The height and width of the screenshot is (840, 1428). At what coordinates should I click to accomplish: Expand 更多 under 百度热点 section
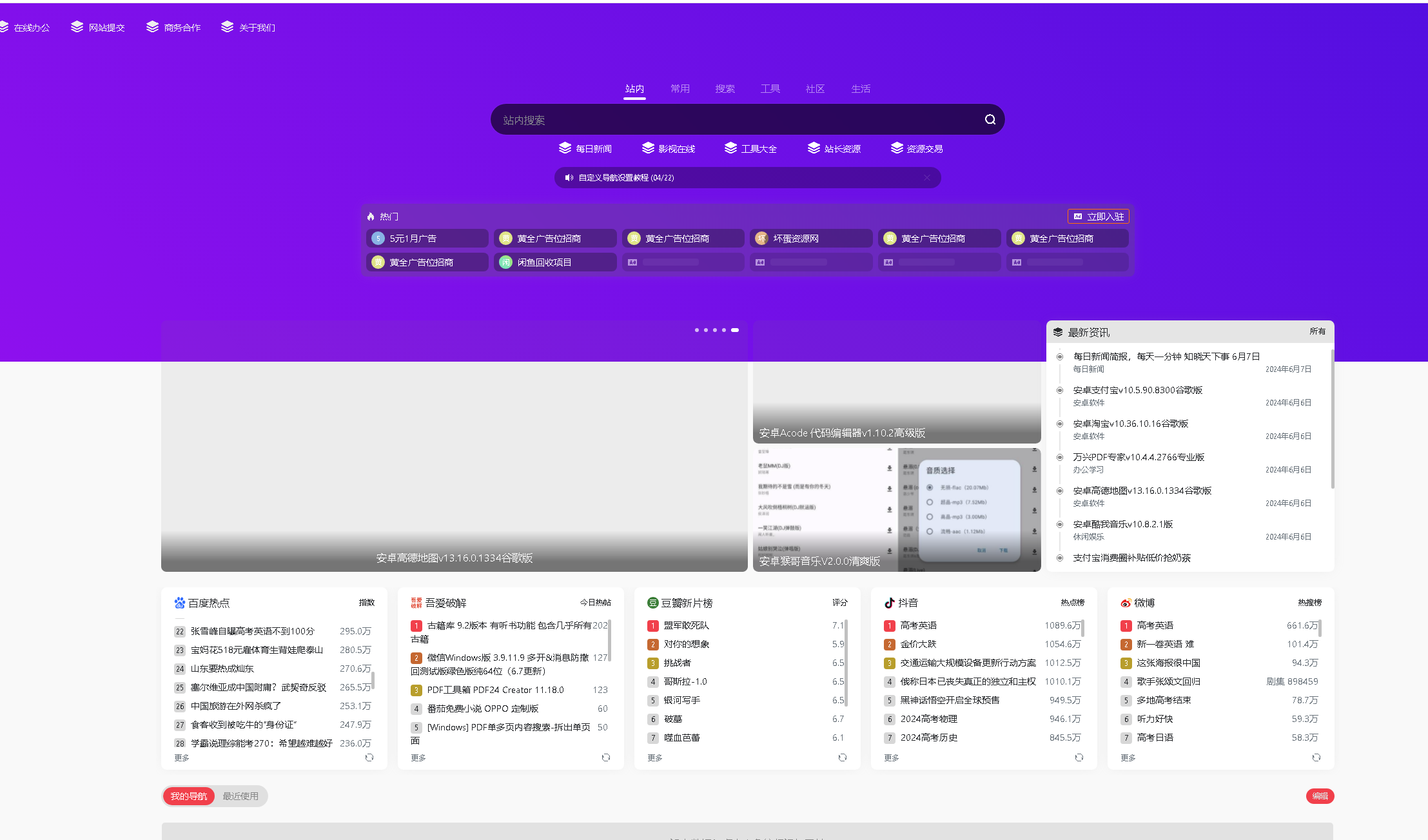[x=183, y=764]
